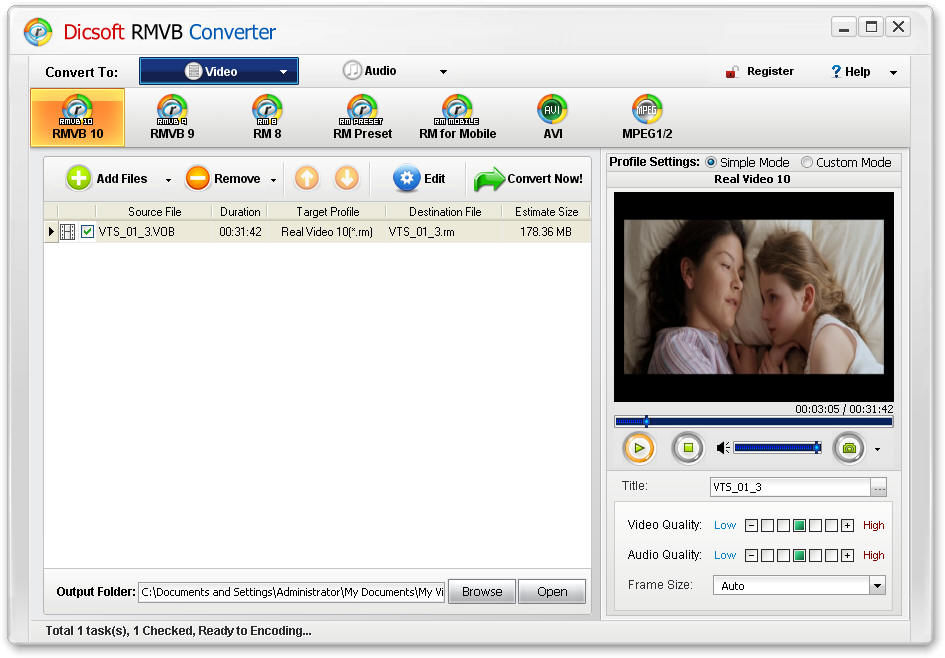Click the move down orange arrow
This screenshot has width=945, height=658.
click(x=346, y=179)
